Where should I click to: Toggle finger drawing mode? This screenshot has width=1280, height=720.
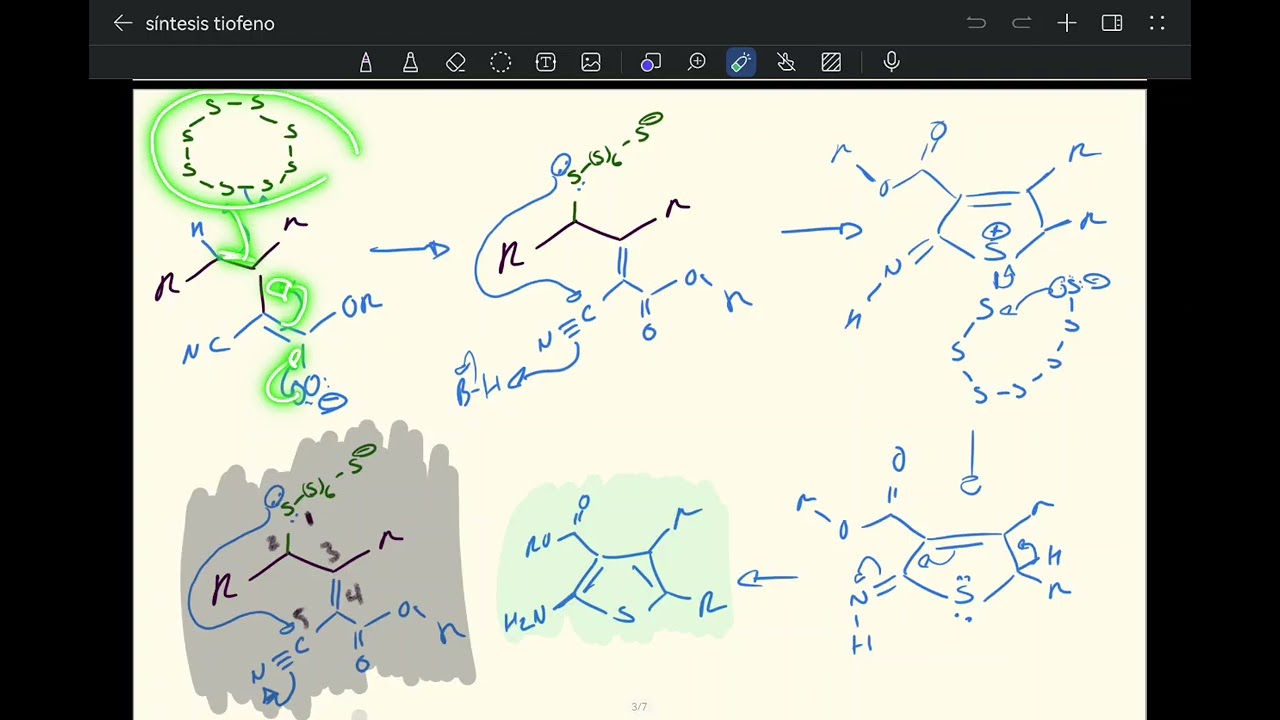786,62
